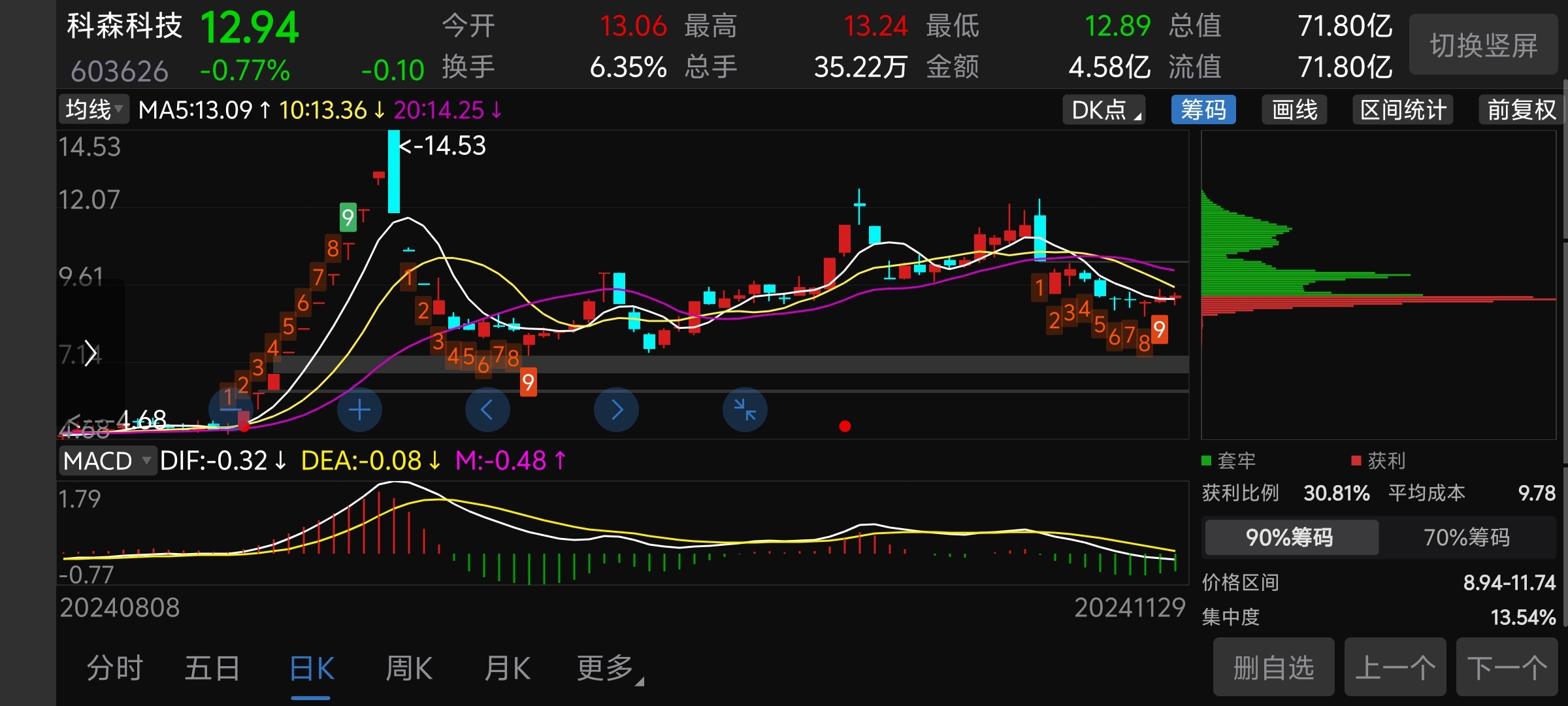The image size is (1568, 706).
Task: Click the scroll chart right arrow icon
Action: pyautogui.click(x=616, y=410)
